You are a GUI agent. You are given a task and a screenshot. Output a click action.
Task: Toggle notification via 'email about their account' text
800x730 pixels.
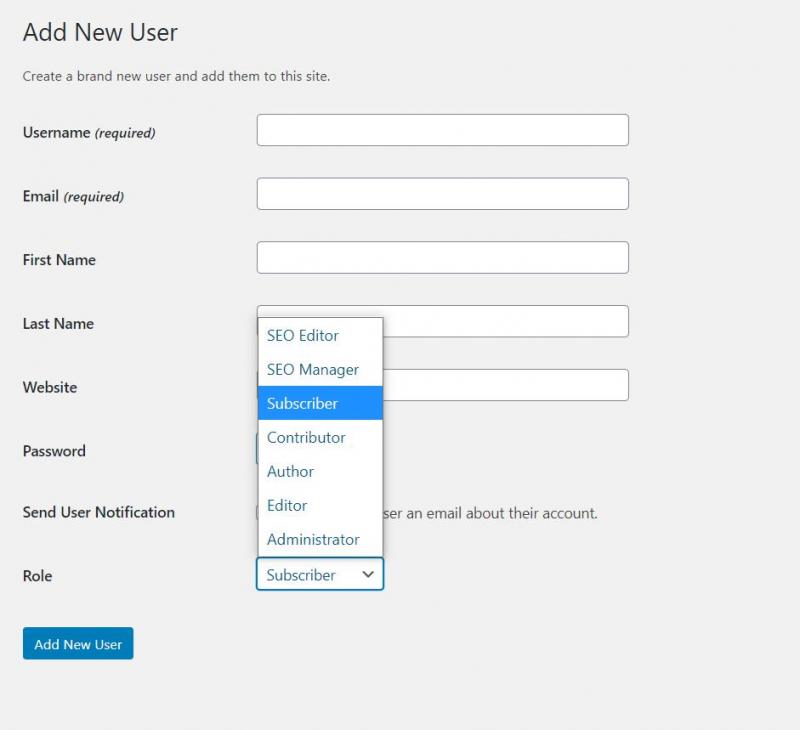pyautogui.click(x=490, y=513)
